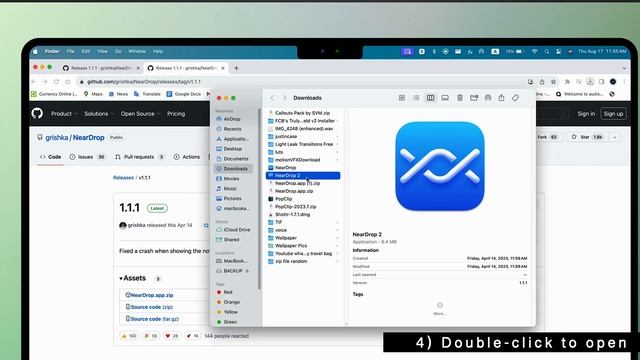Select the NearDrop 2 file
Screen dimensions: 640x360
click(303, 176)
